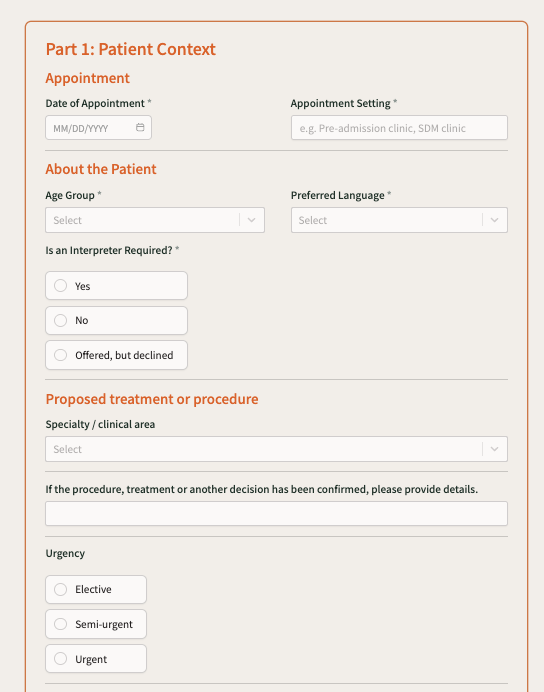
Task: Select No for interpreter required
Action: (116, 320)
